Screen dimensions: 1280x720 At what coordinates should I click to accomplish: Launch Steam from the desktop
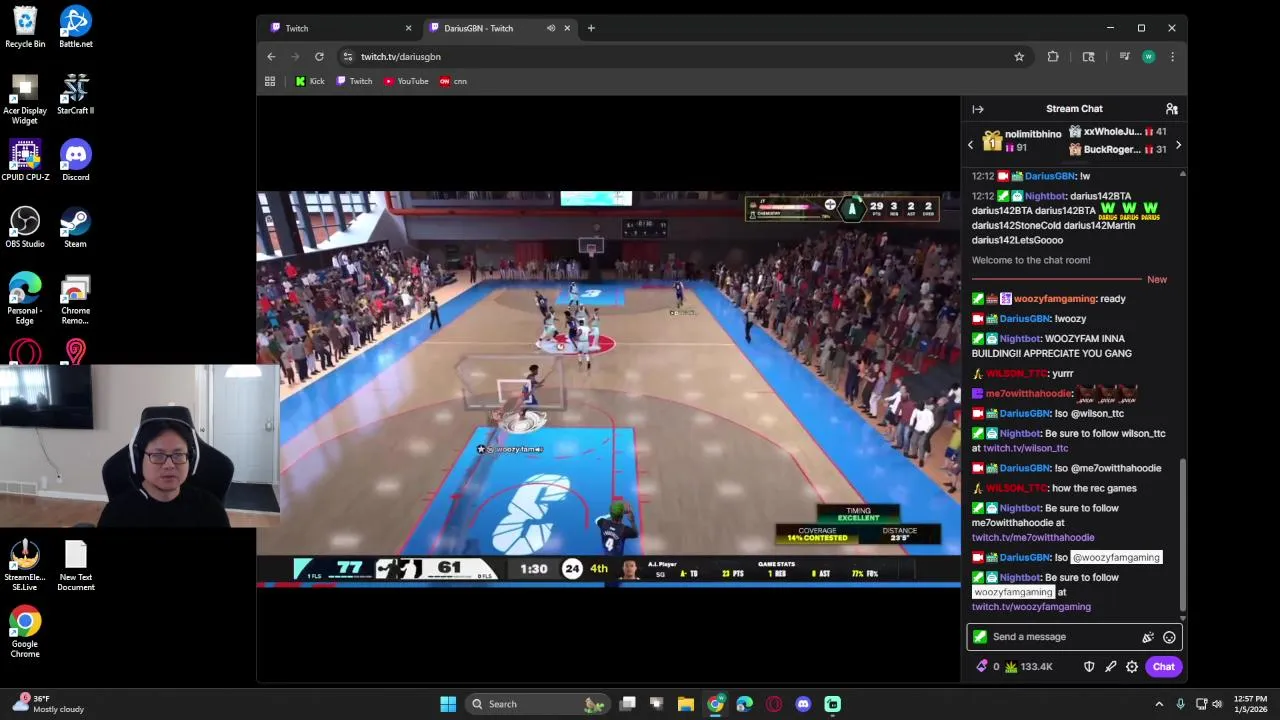[76, 227]
